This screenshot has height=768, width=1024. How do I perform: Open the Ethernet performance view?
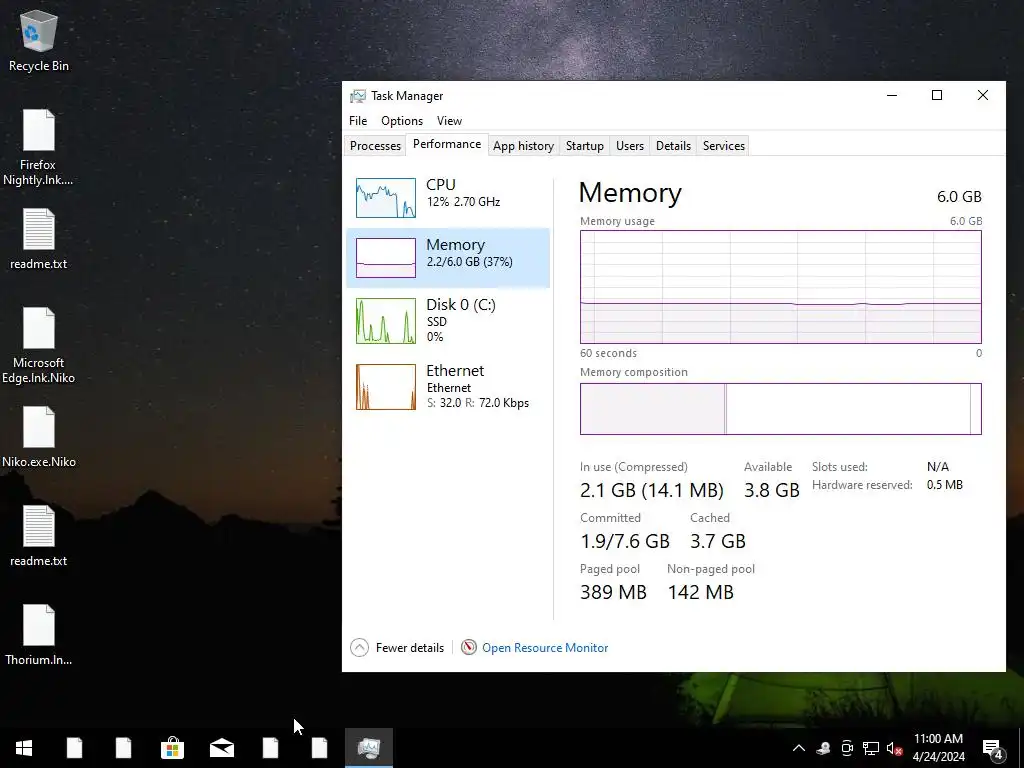click(448, 387)
